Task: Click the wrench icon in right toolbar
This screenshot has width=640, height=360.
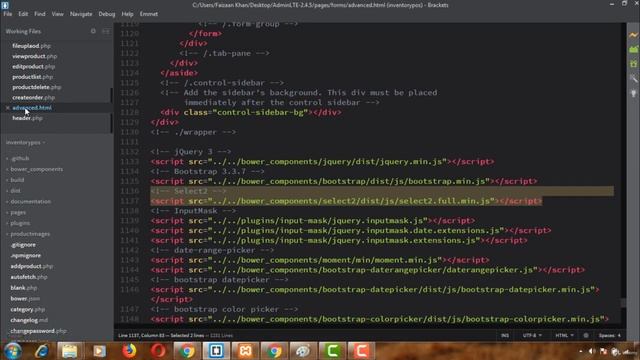Action: pyautogui.click(x=633, y=78)
